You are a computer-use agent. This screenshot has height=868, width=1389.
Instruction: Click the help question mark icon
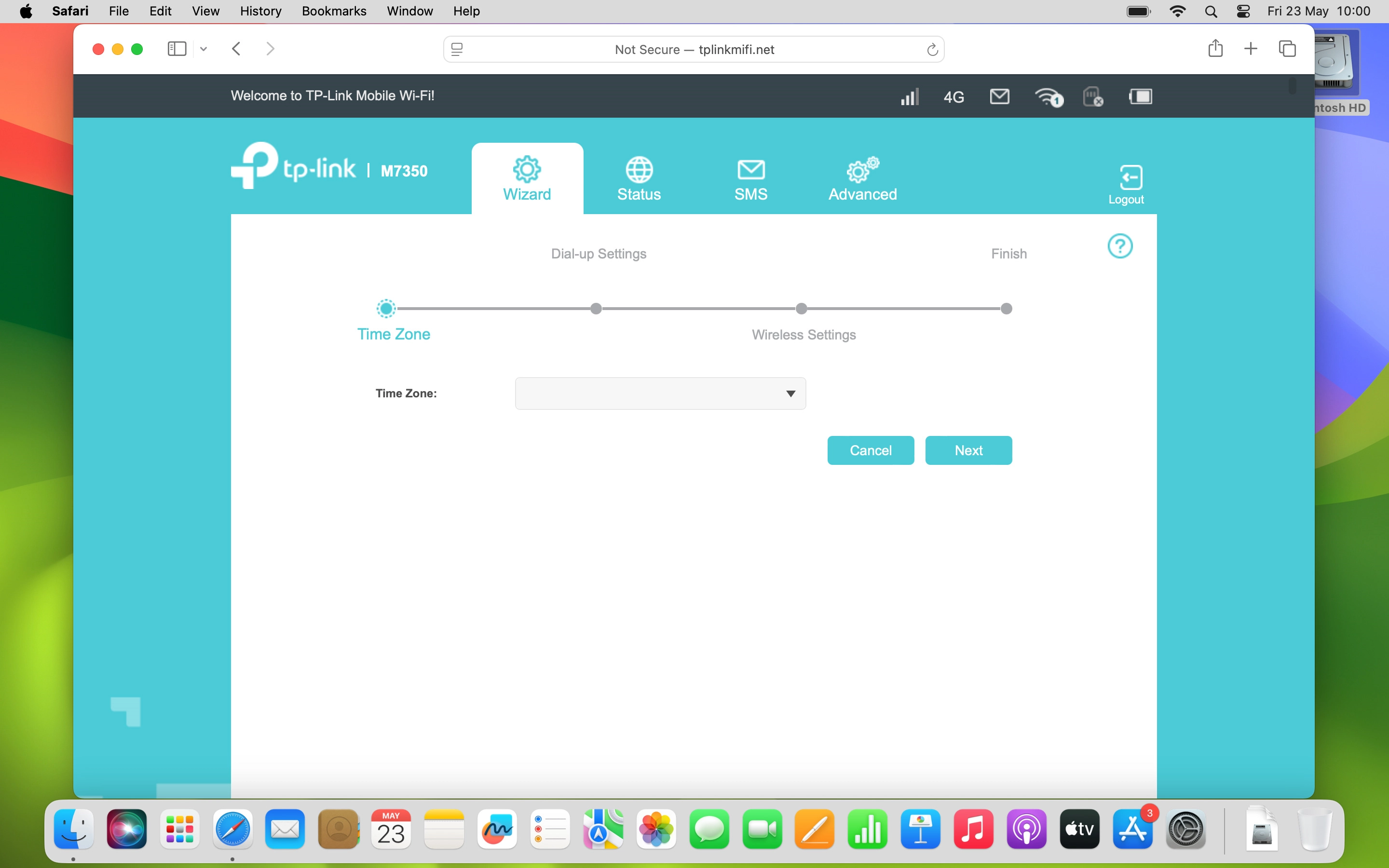1120,246
